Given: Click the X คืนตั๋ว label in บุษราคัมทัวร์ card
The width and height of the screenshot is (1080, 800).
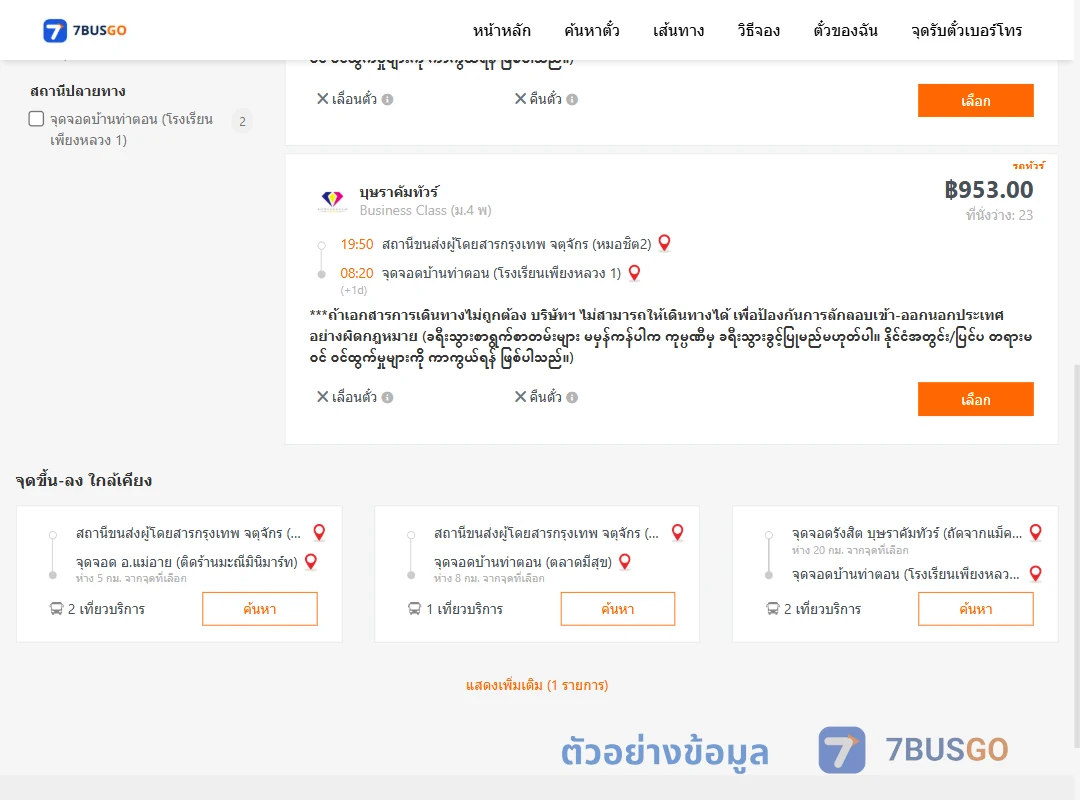Looking at the screenshot, I should [539, 397].
